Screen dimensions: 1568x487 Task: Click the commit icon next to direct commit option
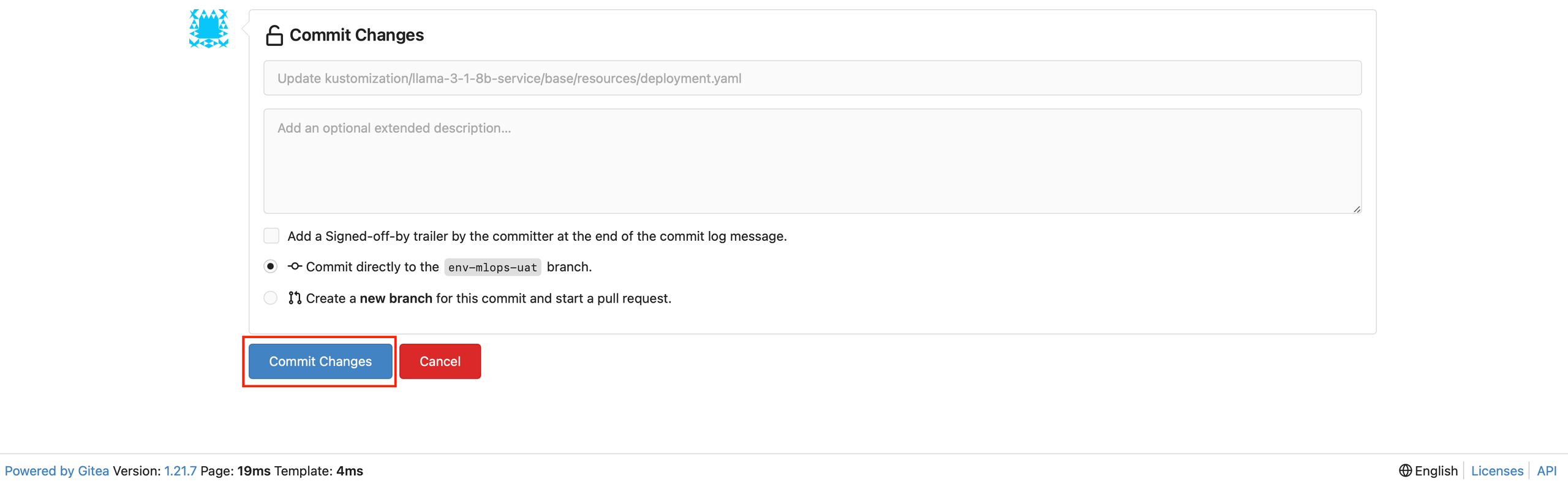point(295,266)
